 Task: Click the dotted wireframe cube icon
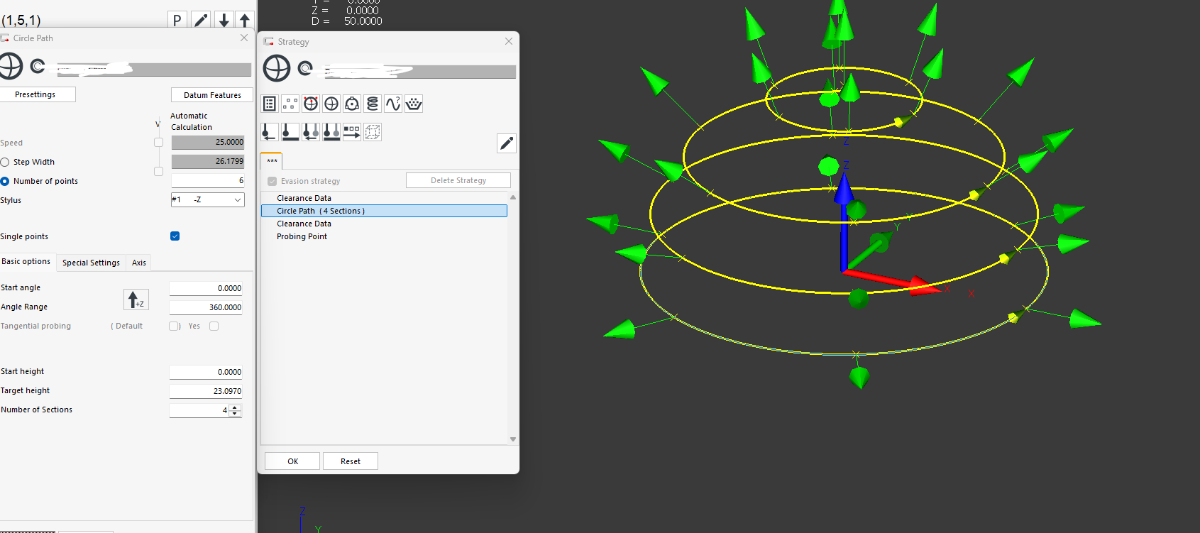click(372, 131)
